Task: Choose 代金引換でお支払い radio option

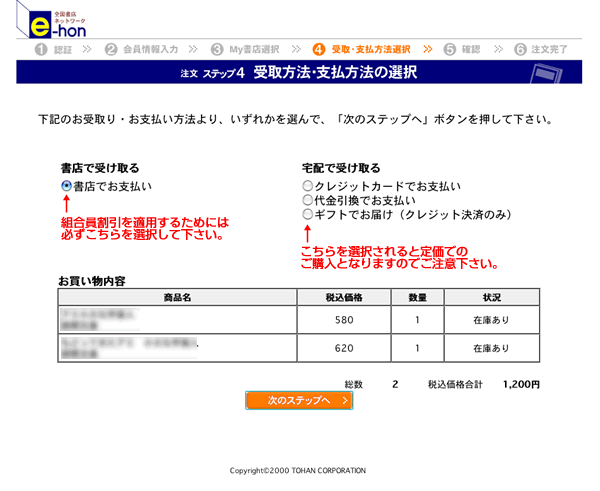Action: pos(307,200)
